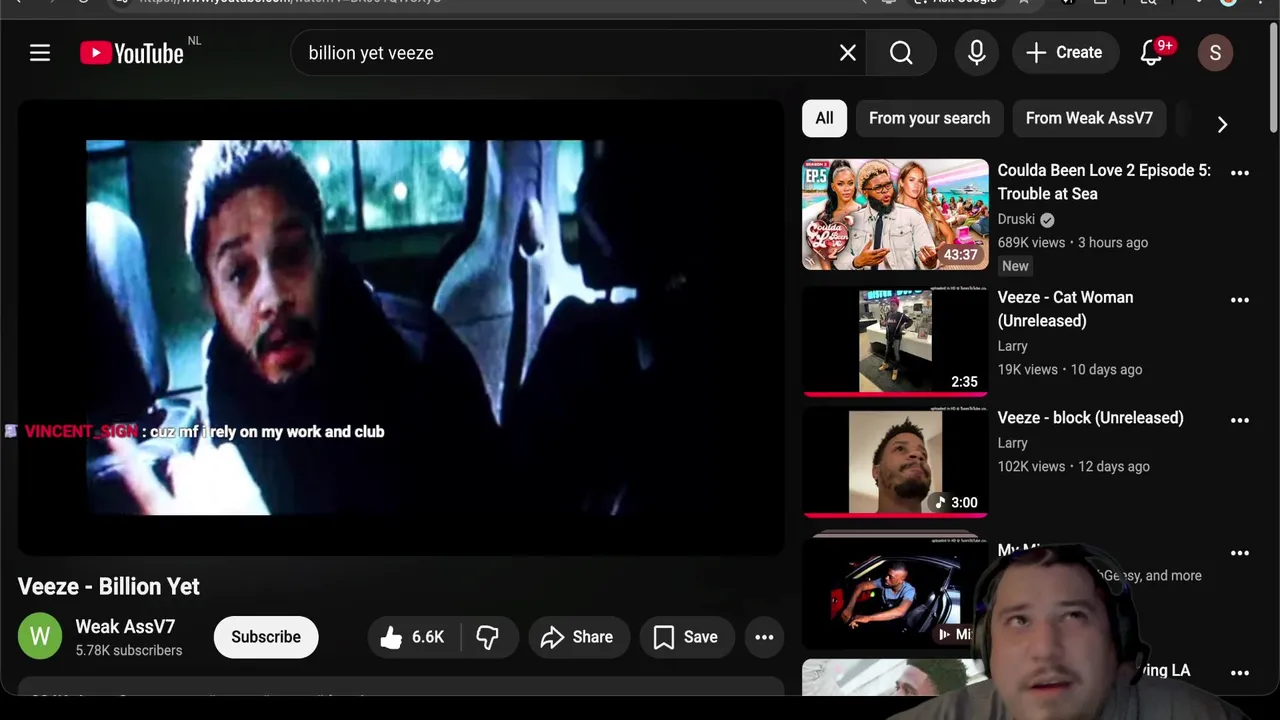Select From Weak AssV7 chip
The width and height of the screenshot is (1280, 720).
1089,118
